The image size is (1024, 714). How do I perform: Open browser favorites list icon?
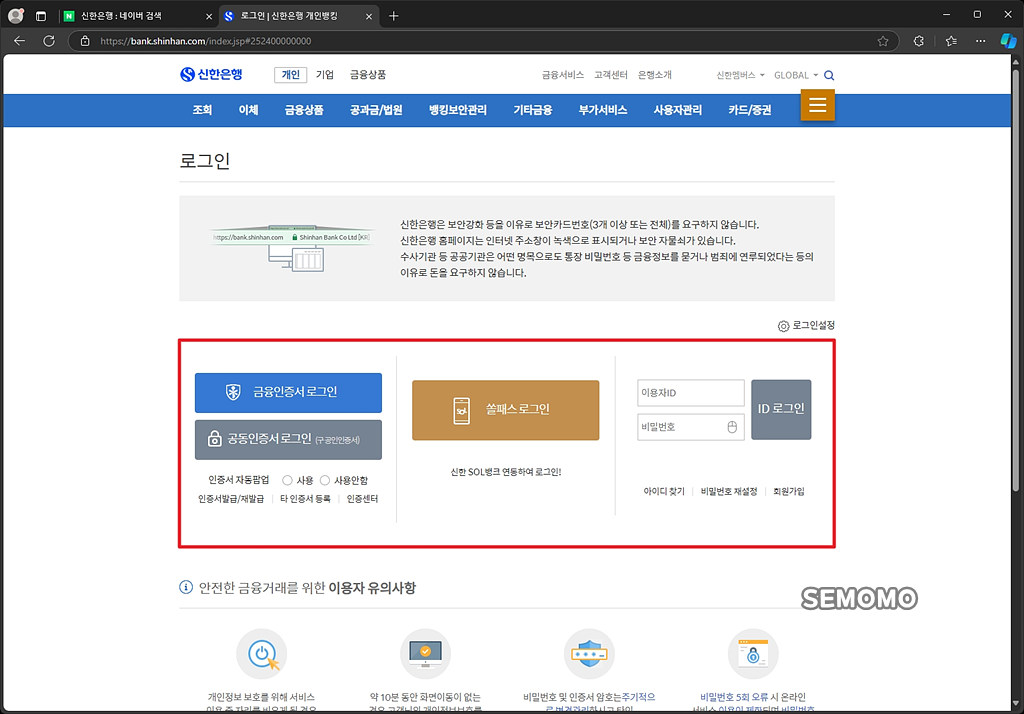point(952,41)
